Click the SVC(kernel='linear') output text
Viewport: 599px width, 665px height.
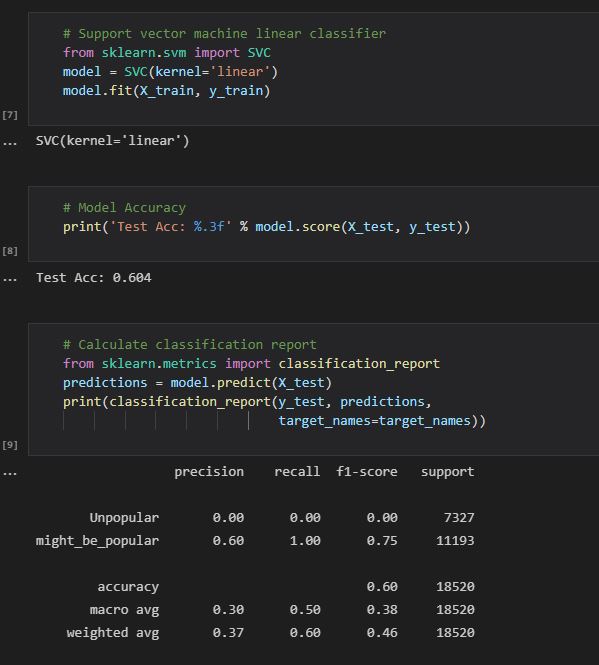point(112,140)
